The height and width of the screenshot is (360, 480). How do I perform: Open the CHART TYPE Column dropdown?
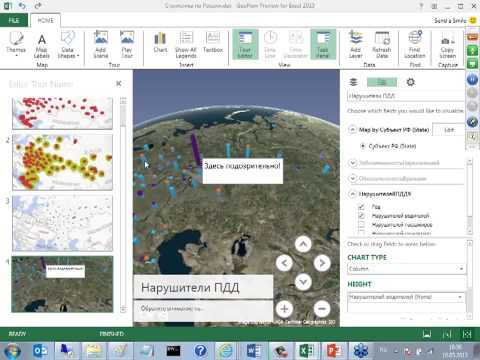click(406, 269)
